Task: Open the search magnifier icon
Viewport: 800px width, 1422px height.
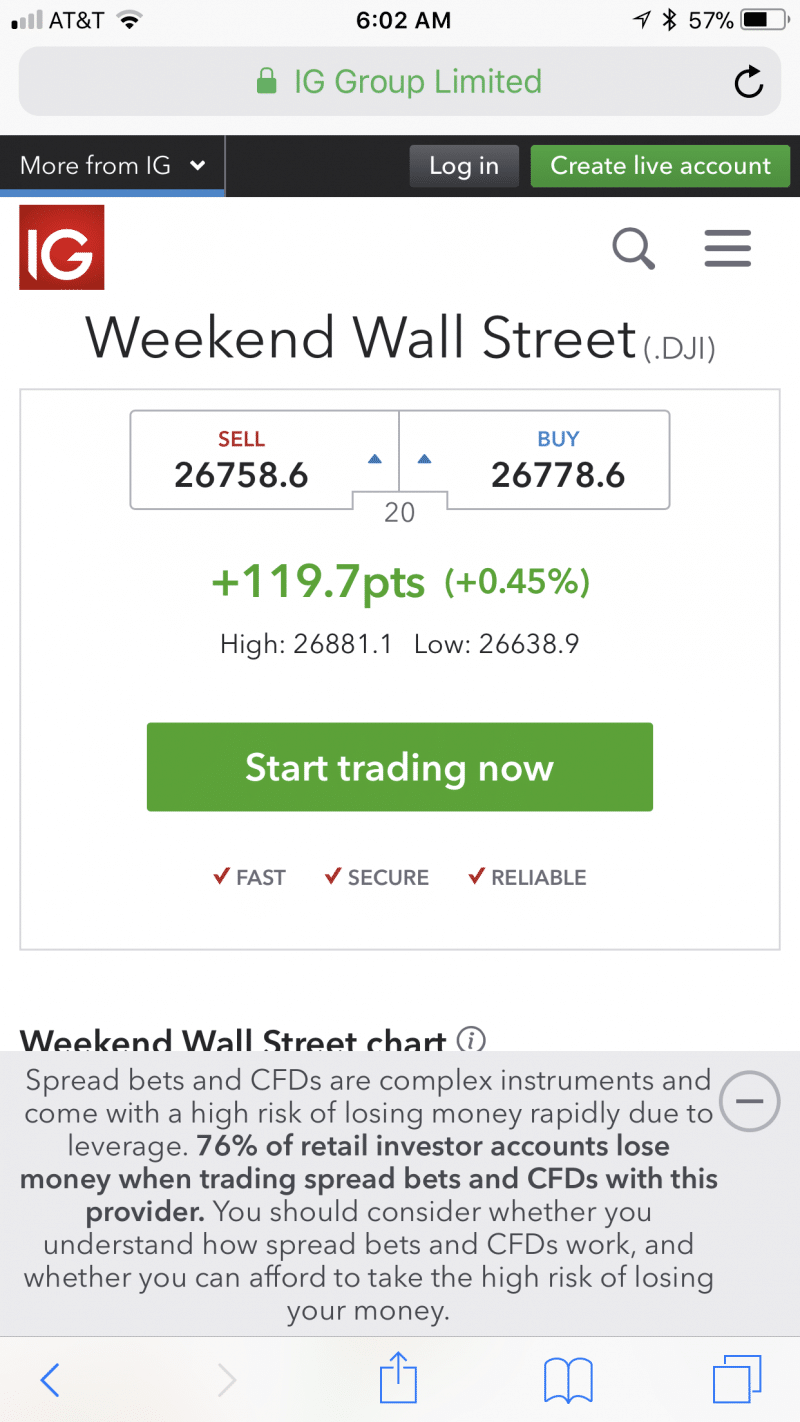Action: pyautogui.click(x=633, y=248)
